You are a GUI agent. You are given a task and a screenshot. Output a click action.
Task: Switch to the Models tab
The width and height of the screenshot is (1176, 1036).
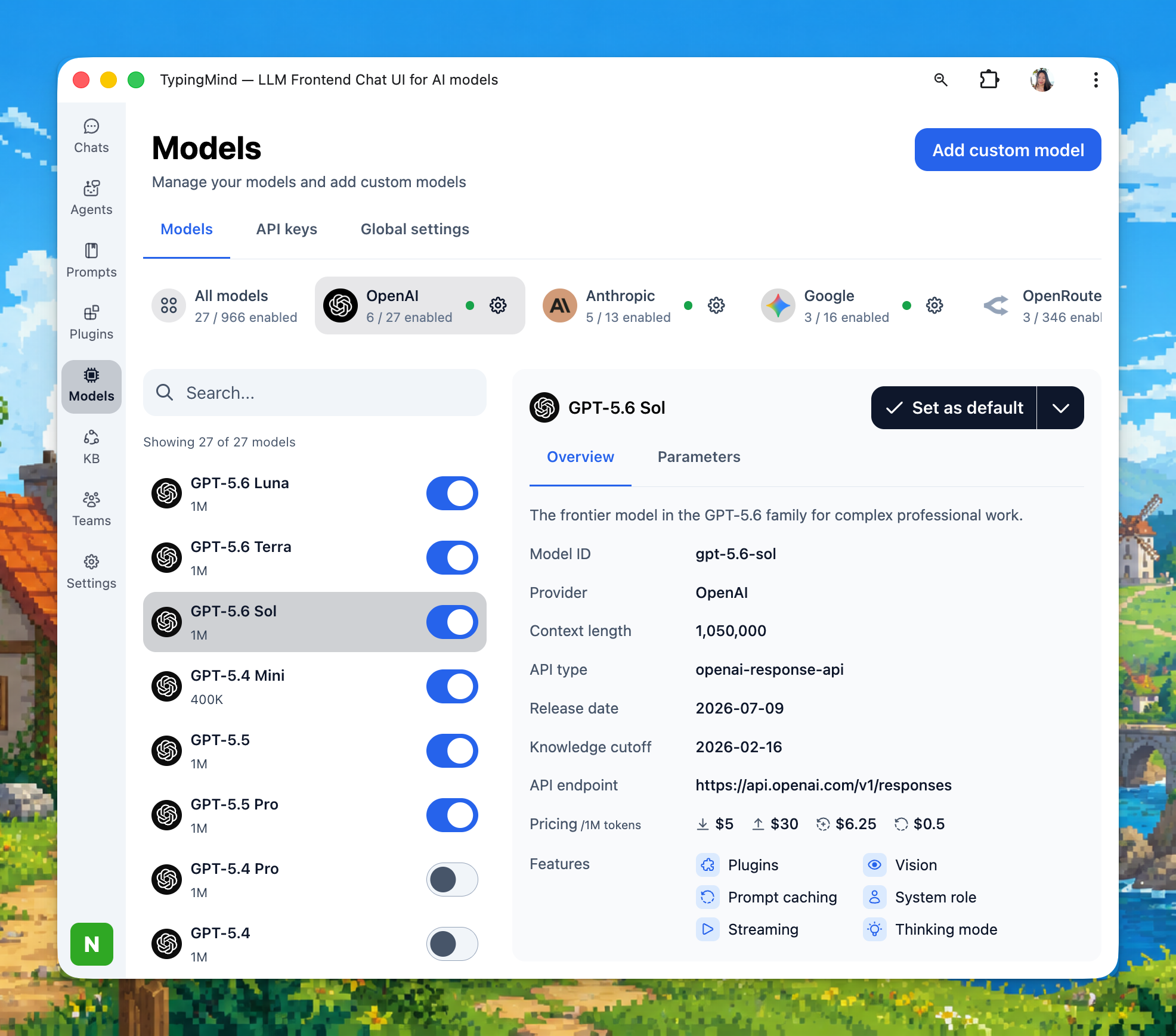[x=187, y=229]
